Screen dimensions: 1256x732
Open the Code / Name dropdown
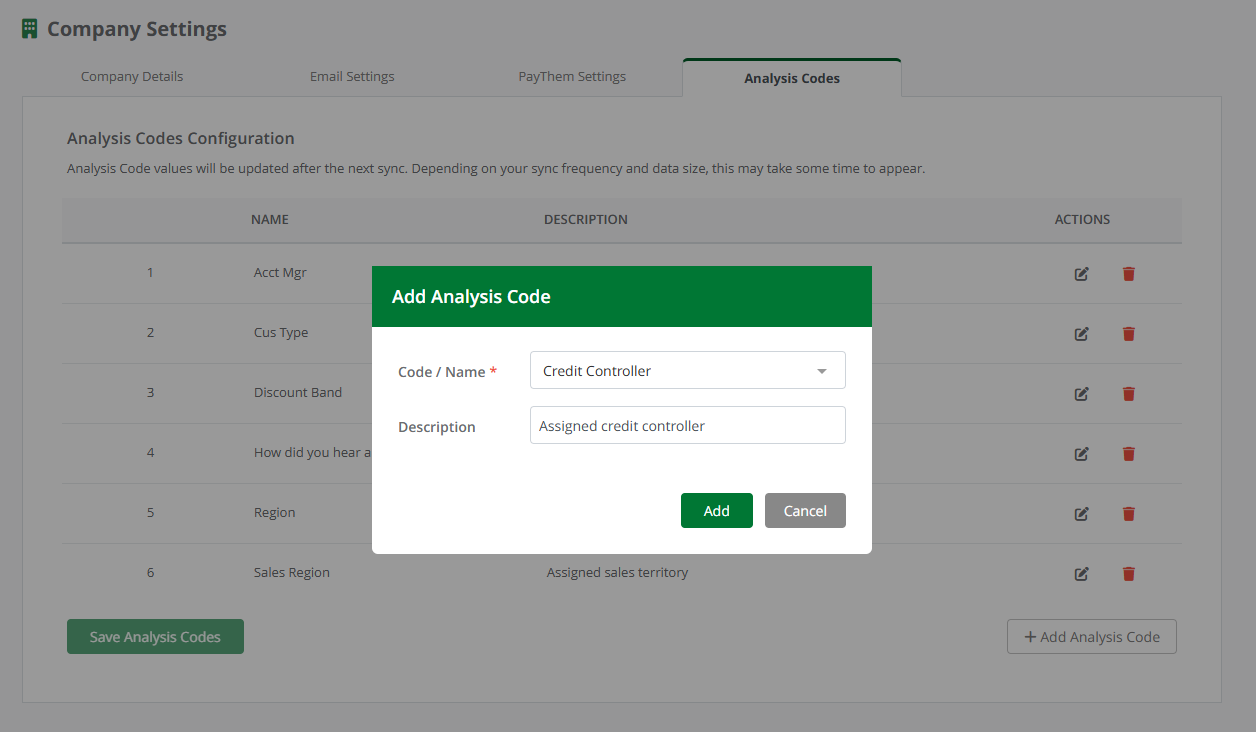(x=687, y=370)
